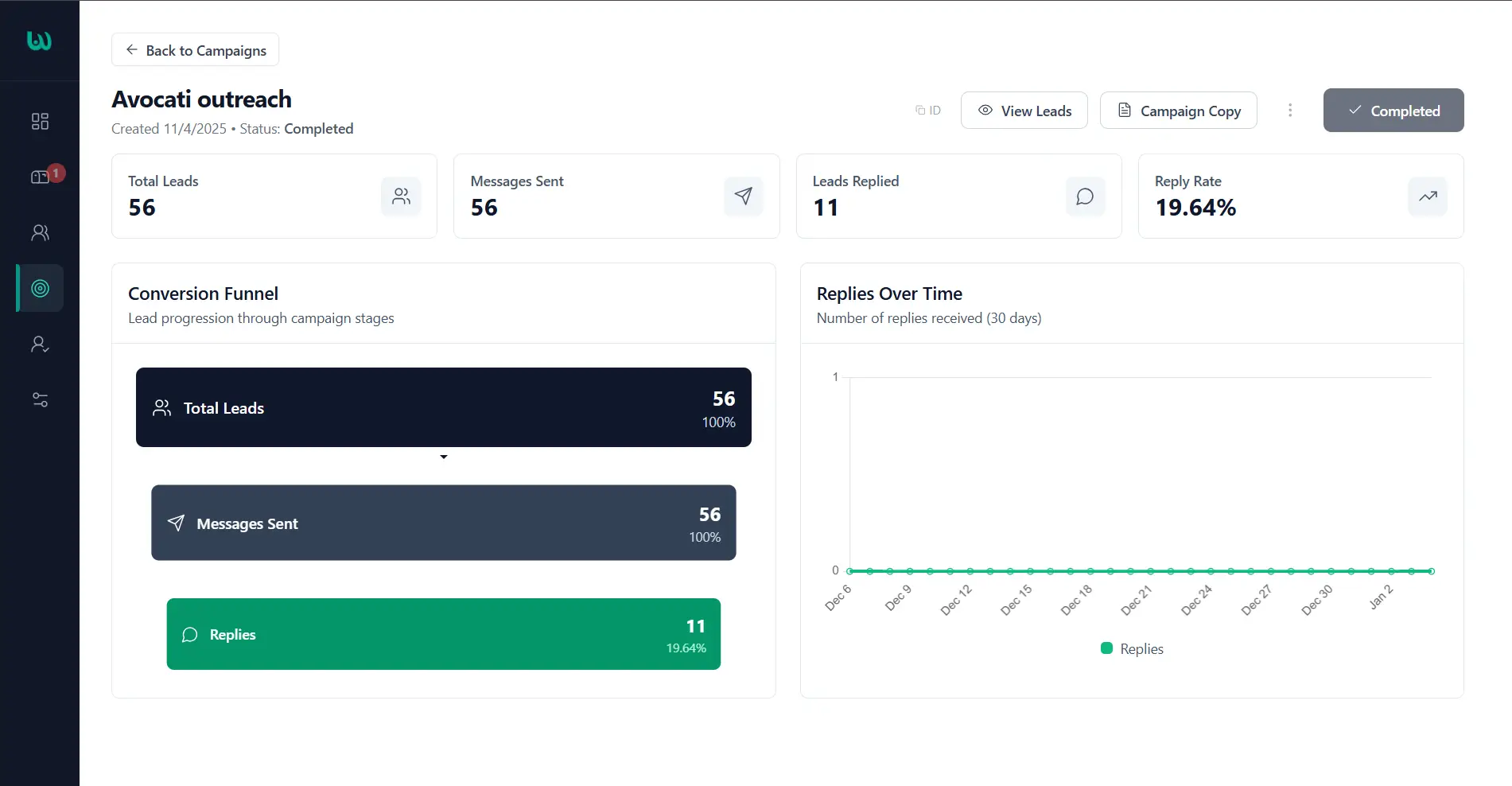Open View Leads
This screenshot has height=786, width=1512.
1024,110
